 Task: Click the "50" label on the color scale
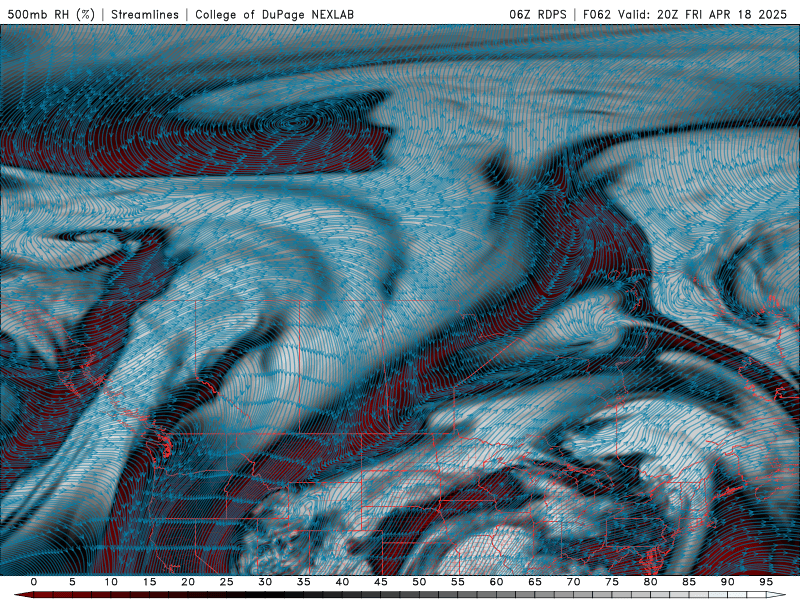419,582
